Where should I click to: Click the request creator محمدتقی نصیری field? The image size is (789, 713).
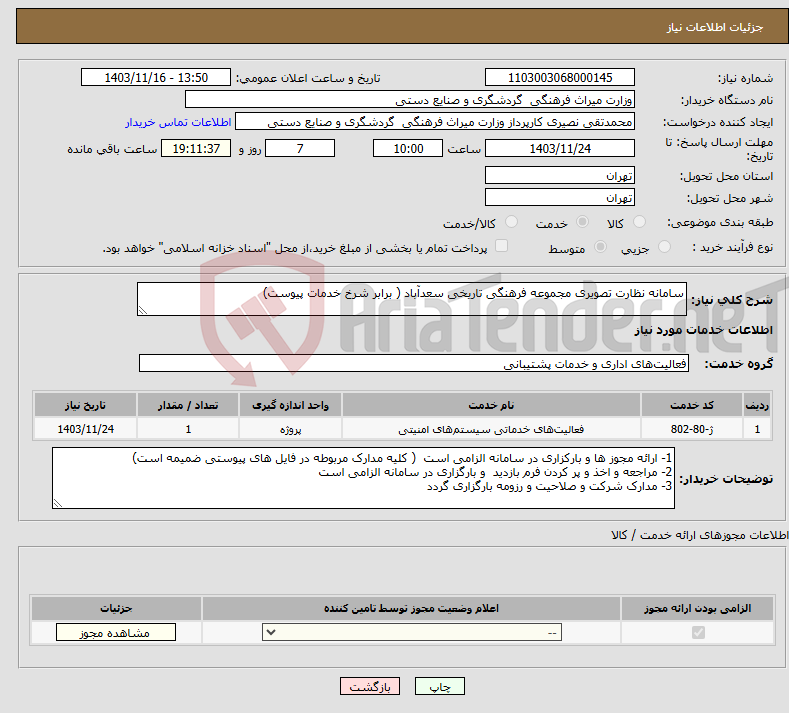(435, 122)
